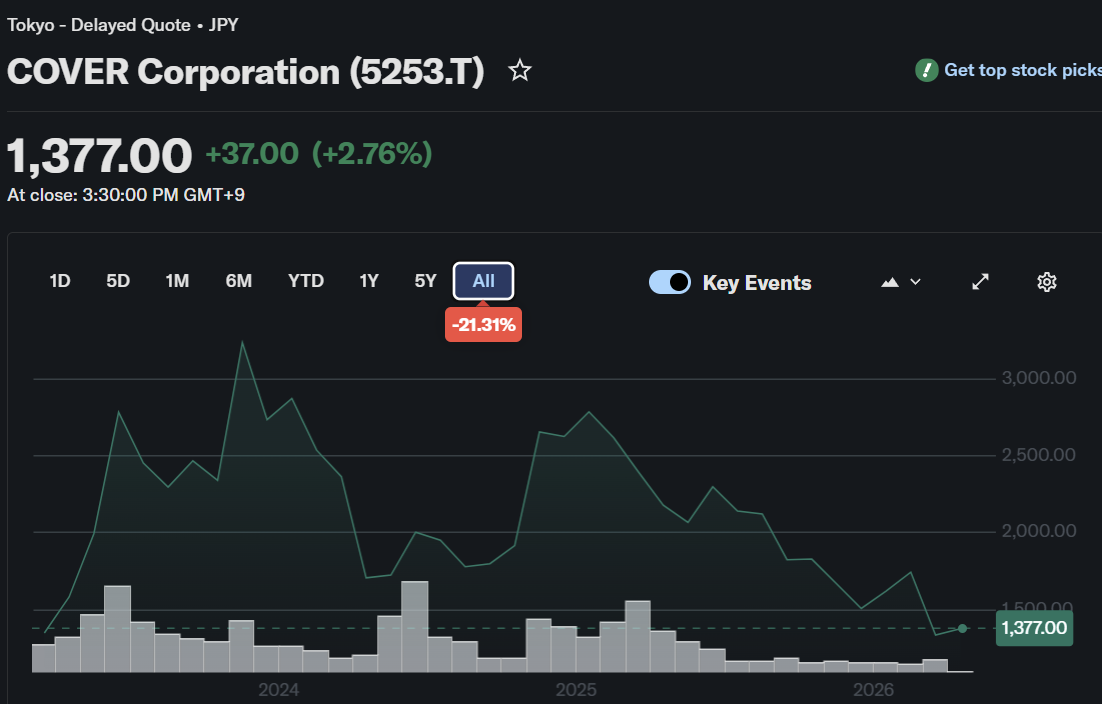Click the 2,500.00 price axis label
This screenshot has width=1102, height=704.
coord(1039,455)
